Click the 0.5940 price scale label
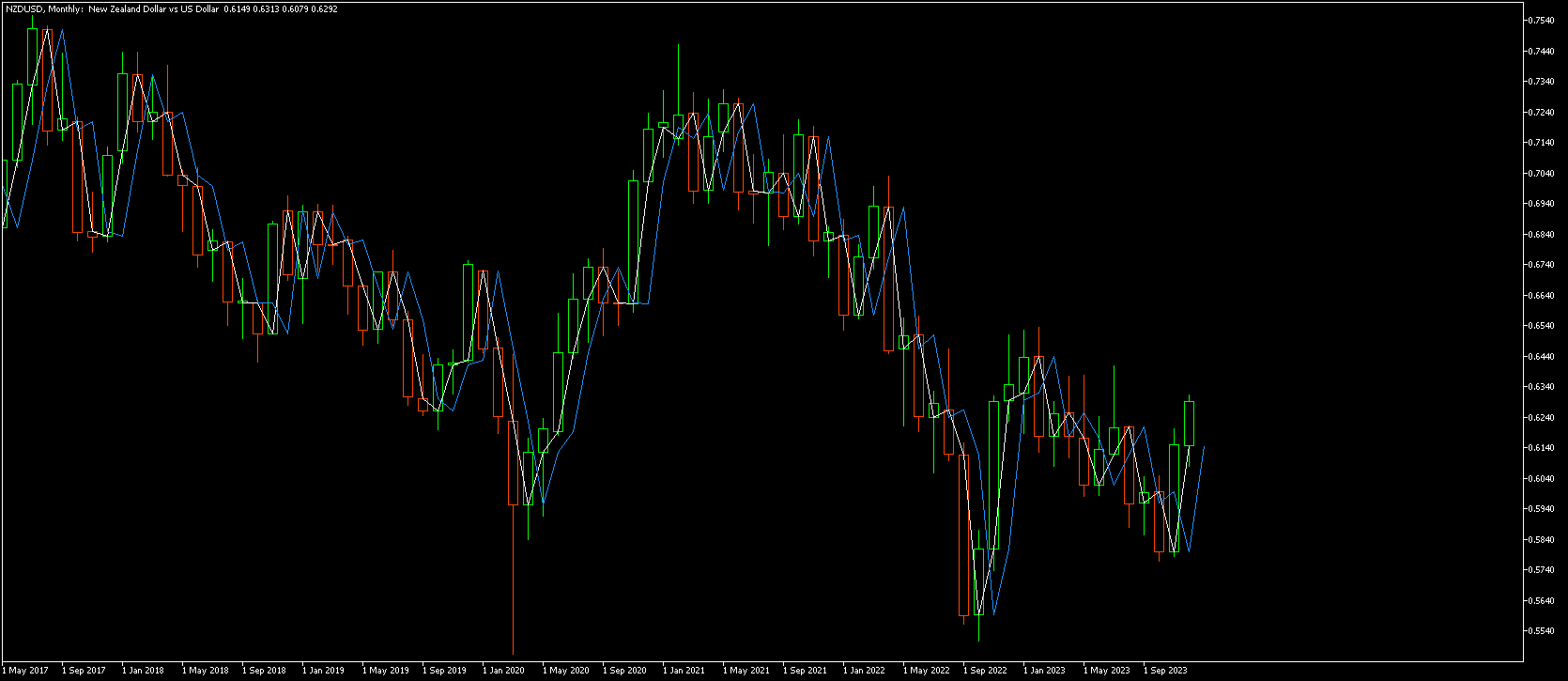This screenshot has width=1568, height=681. [1541, 509]
